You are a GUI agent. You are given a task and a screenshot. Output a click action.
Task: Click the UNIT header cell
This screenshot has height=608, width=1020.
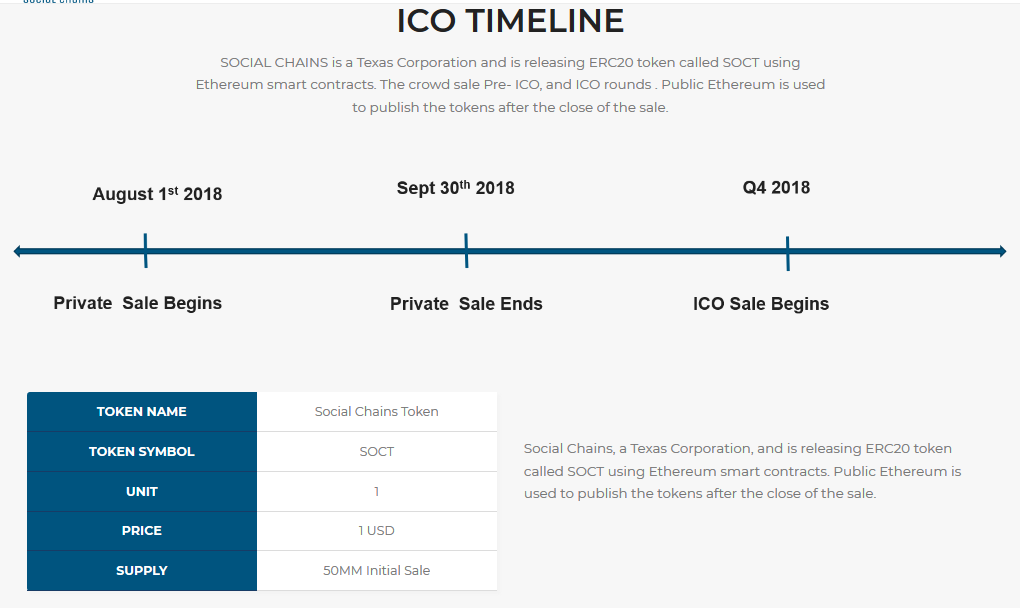tap(142, 492)
